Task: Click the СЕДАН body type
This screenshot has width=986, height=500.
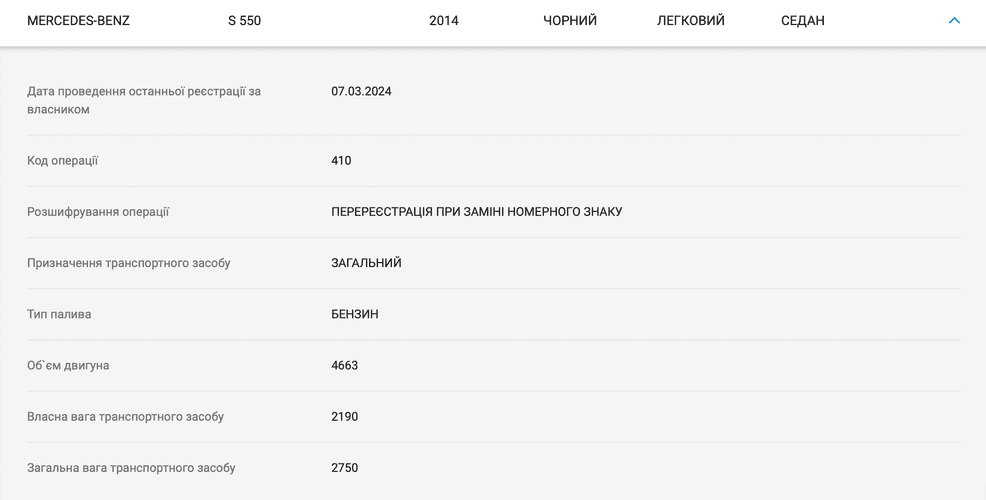Action: (x=802, y=21)
